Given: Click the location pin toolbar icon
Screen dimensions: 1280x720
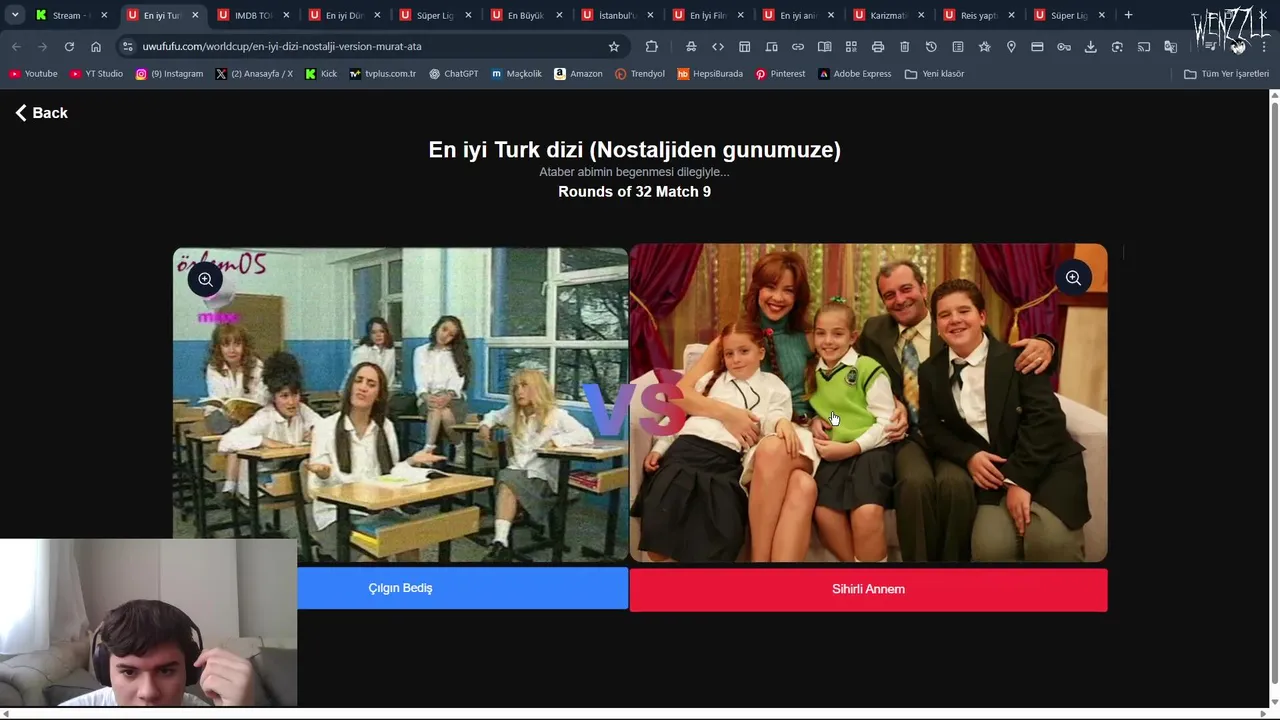Looking at the screenshot, I should coord(1011,46).
